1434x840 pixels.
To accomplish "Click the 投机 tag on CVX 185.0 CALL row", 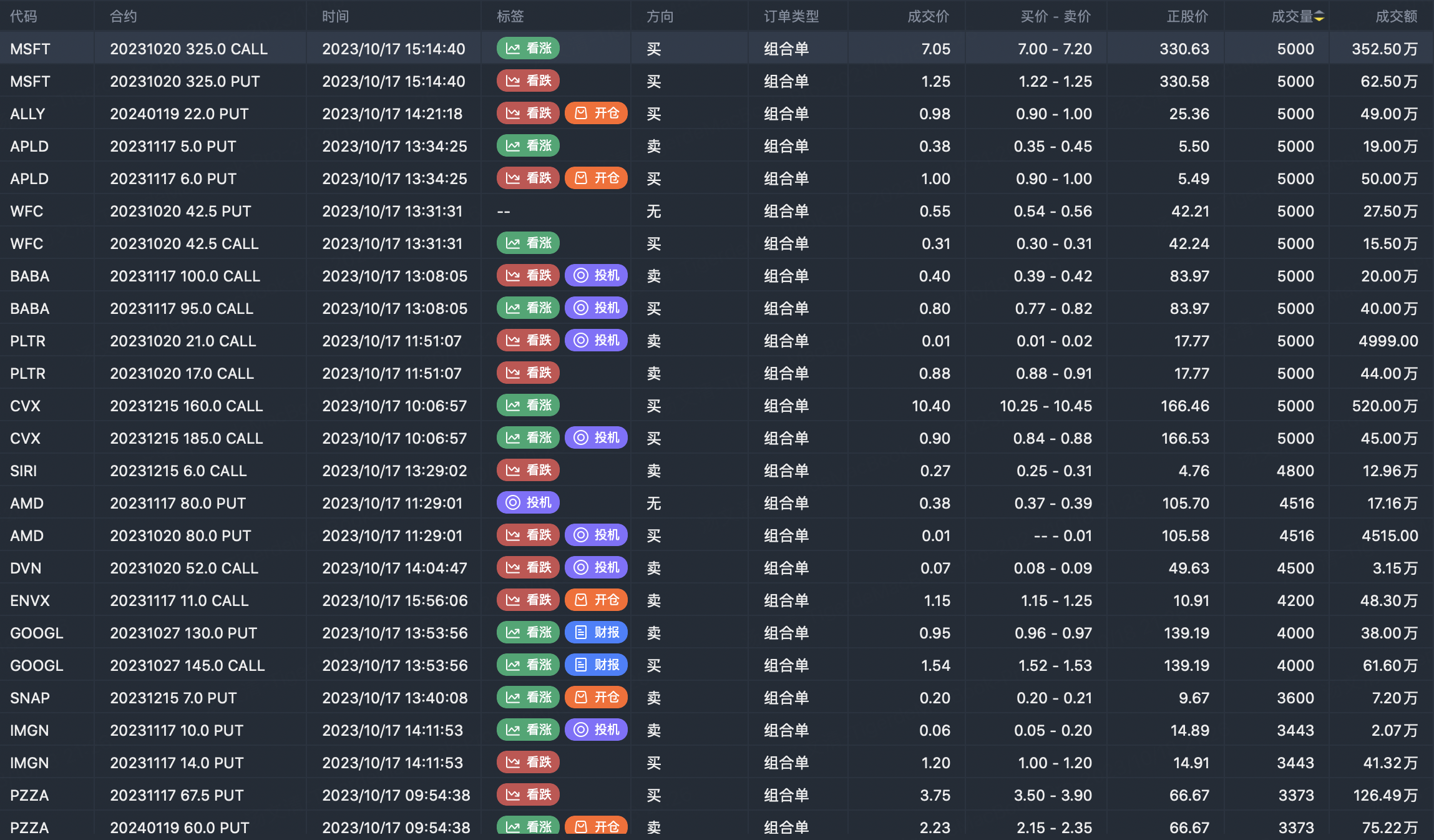I will tap(596, 437).
